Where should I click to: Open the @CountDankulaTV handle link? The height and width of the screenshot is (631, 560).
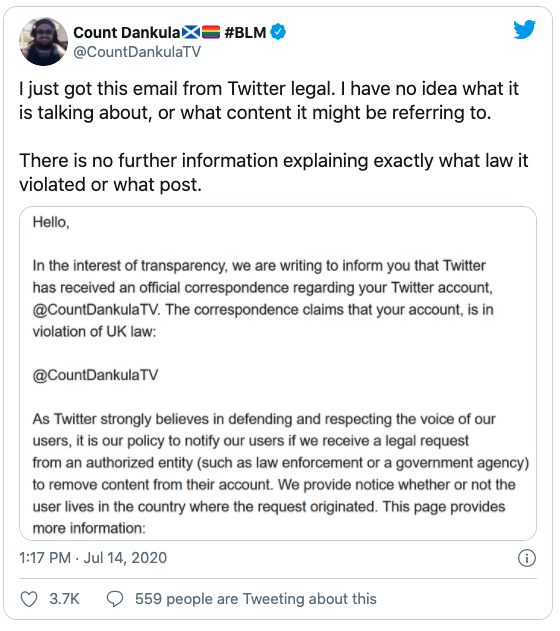137,52
